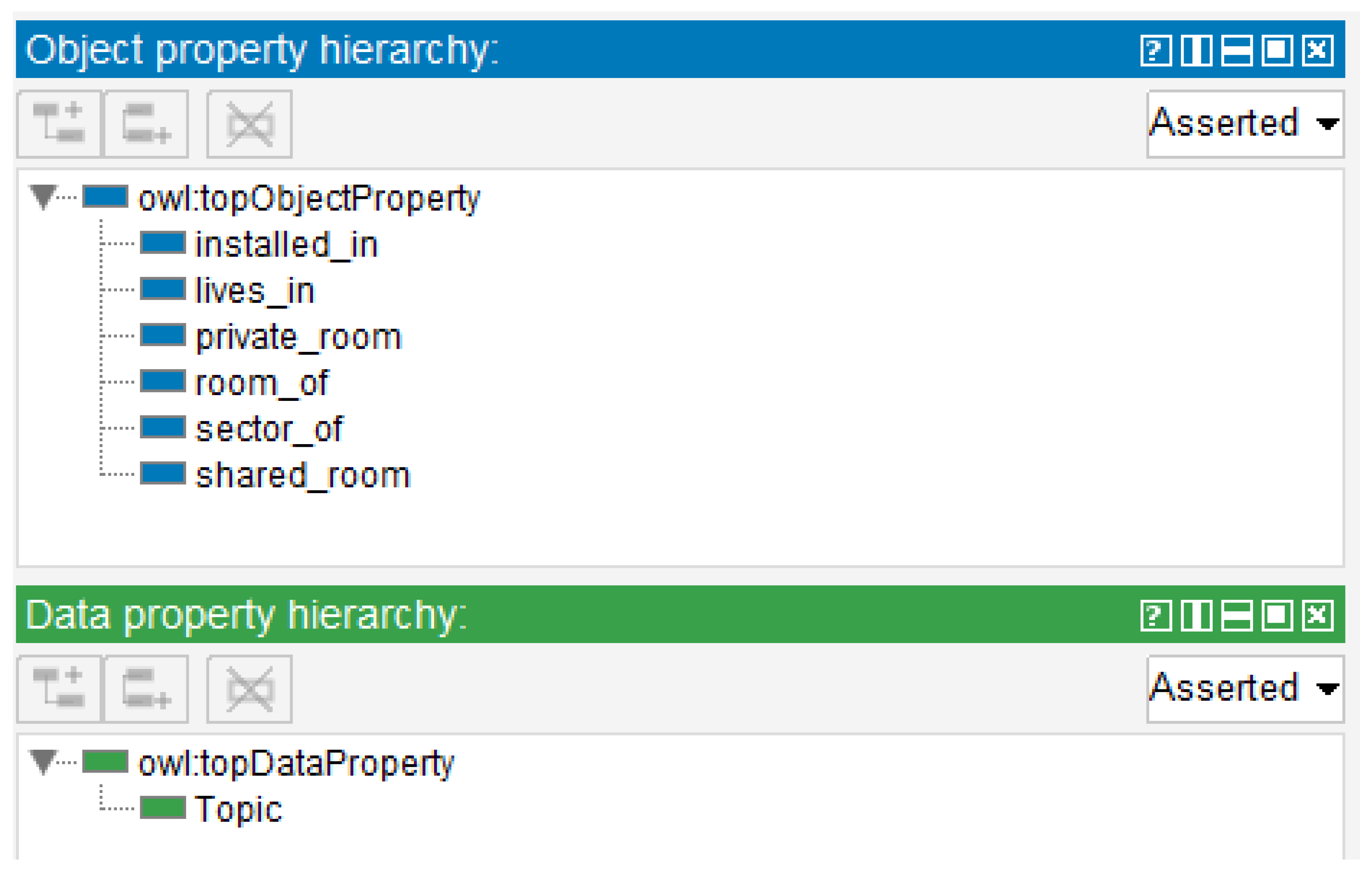This screenshot has height=871, width=1372.
Task: Select the lives_in object property
Action: pos(254,290)
